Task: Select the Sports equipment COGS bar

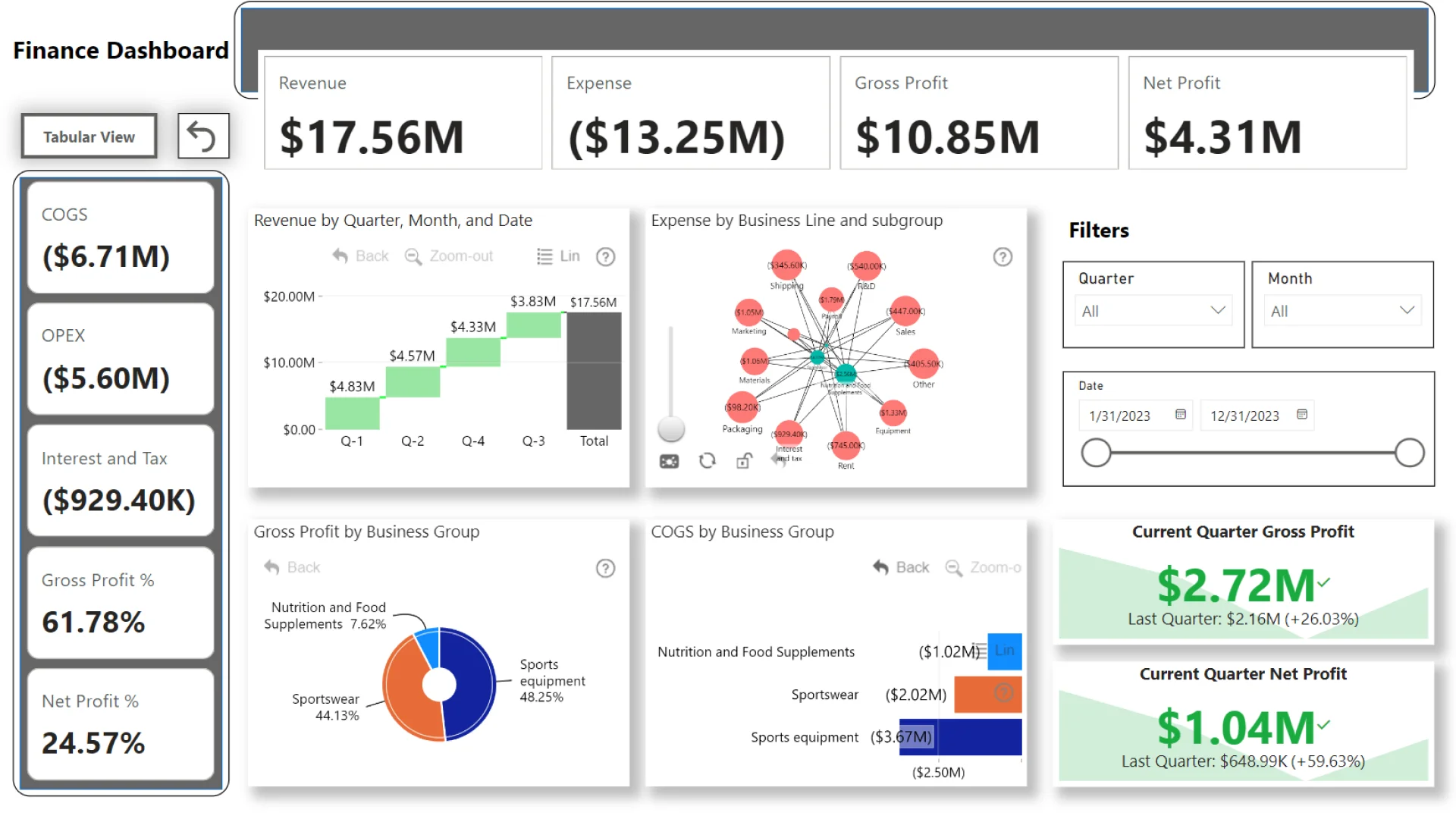Action: point(961,737)
